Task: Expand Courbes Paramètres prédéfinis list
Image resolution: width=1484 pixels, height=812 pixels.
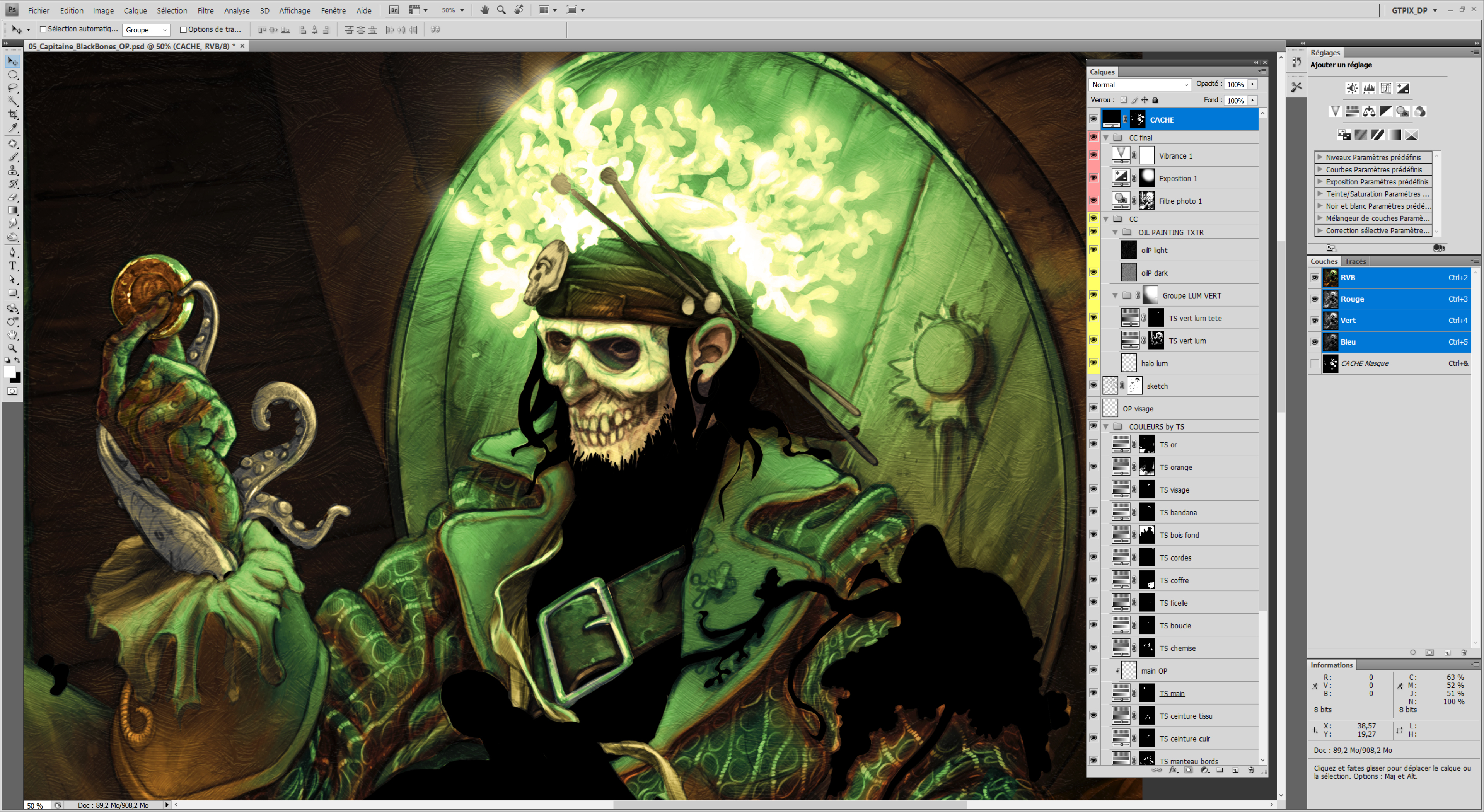Action: coord(1320,169)
